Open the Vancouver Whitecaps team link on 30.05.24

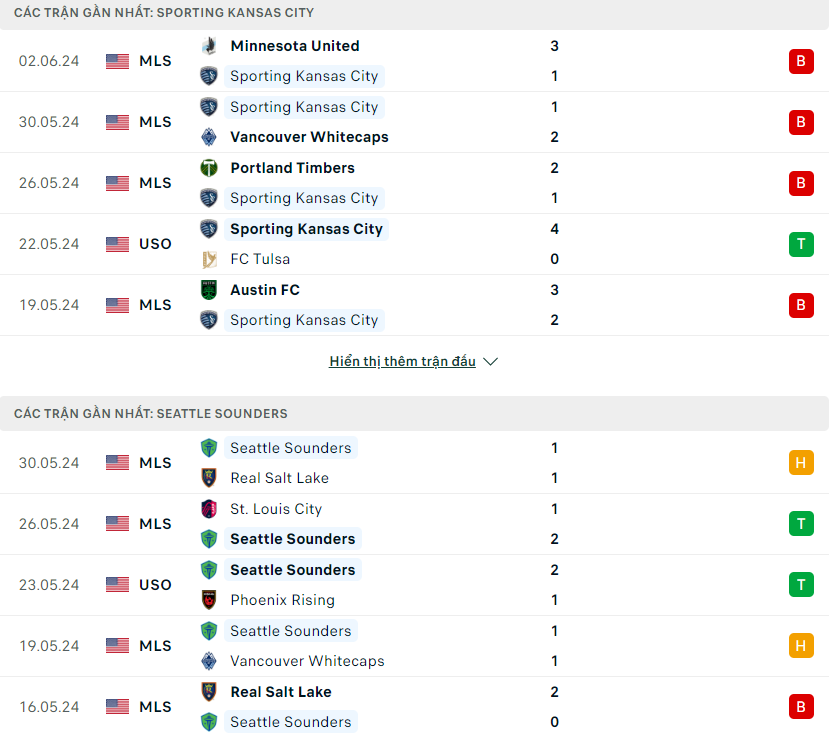click(x=309, y=137)
